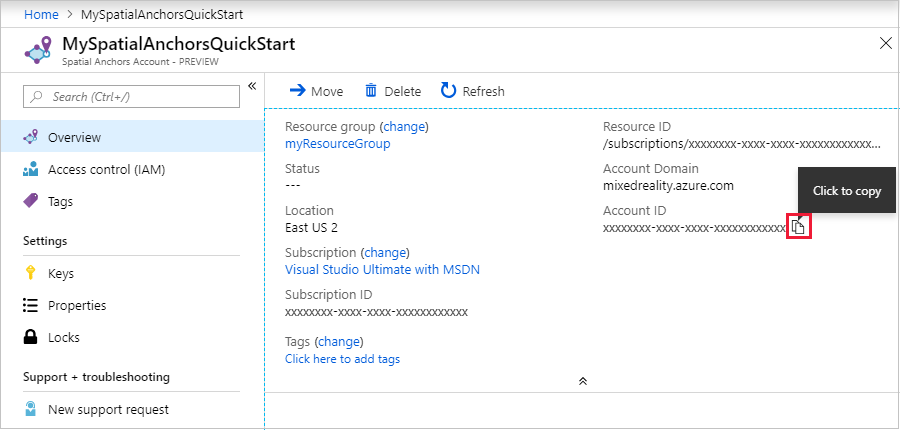
Task: Click the Keys key icon in sidebar
Action: click(31, 273)
